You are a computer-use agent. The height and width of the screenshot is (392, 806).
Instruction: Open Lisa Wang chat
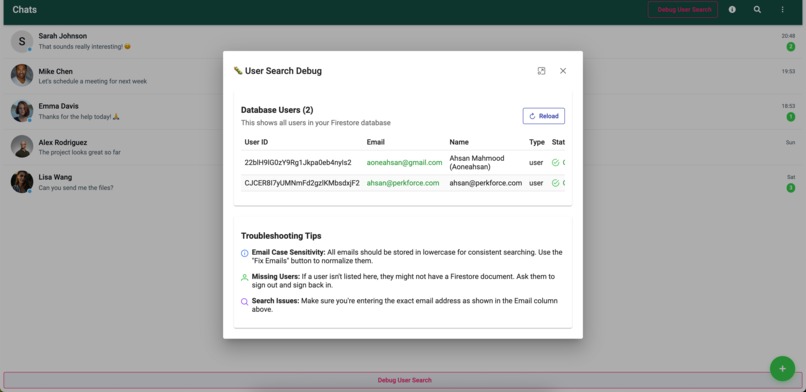click(x=402, y=182)
